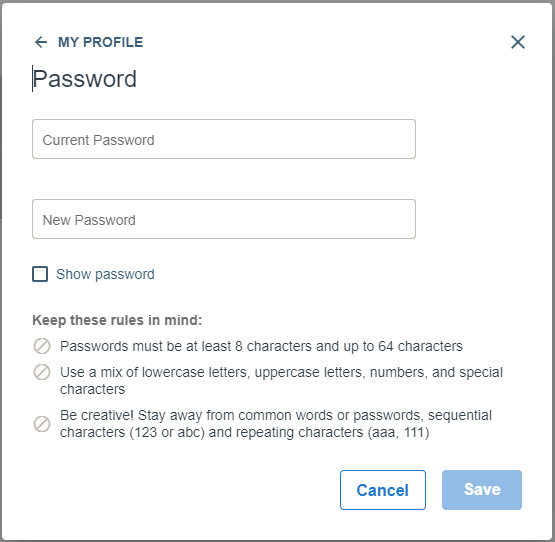Focus the Current Password field
This screenshot has width=555, height=542.
click(224, 139)
